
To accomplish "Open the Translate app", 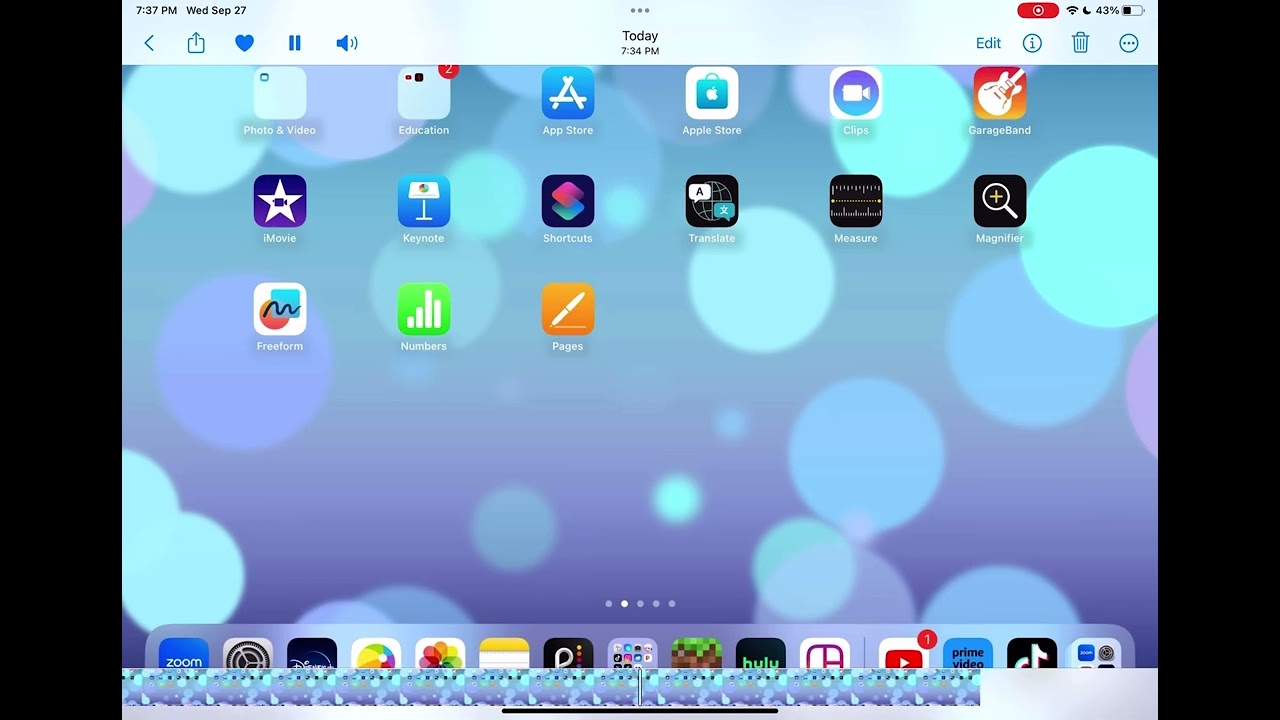I will click(712, 201).
